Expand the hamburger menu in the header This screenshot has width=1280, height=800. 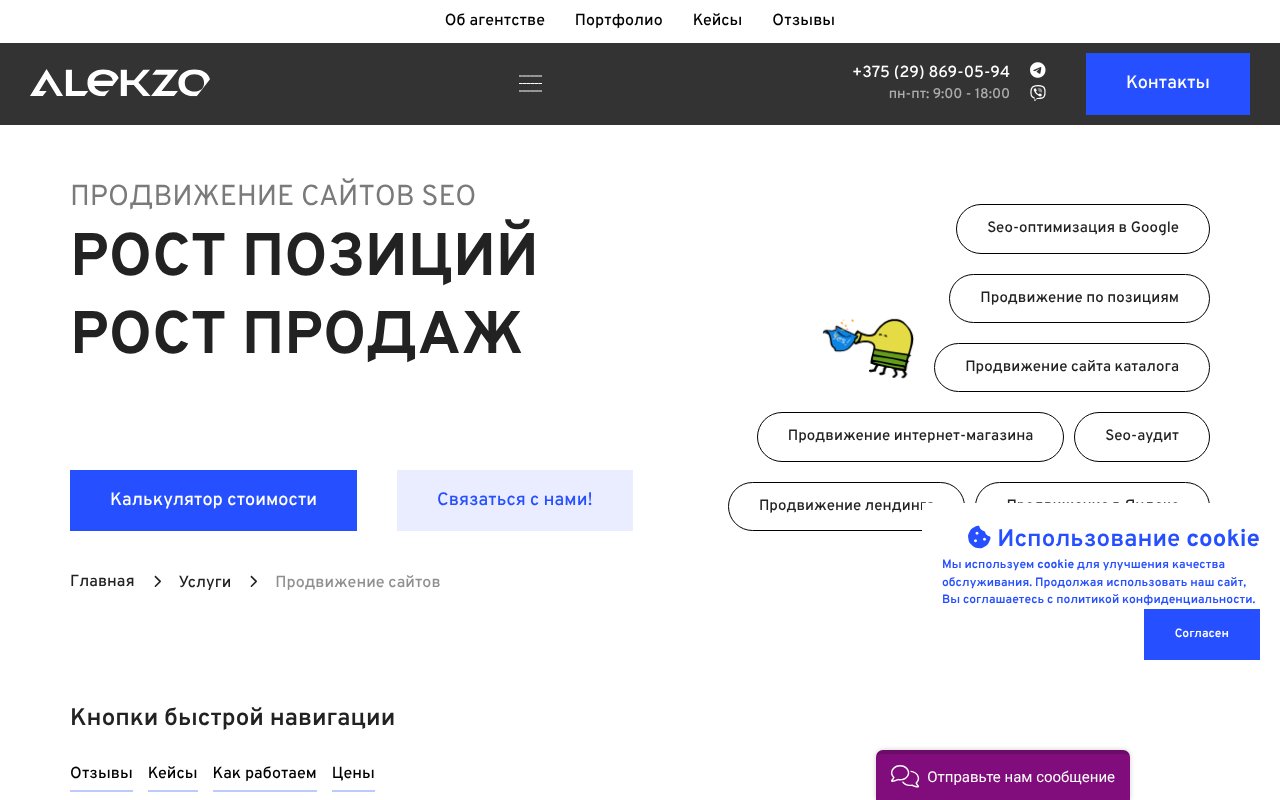click(530, 84)
